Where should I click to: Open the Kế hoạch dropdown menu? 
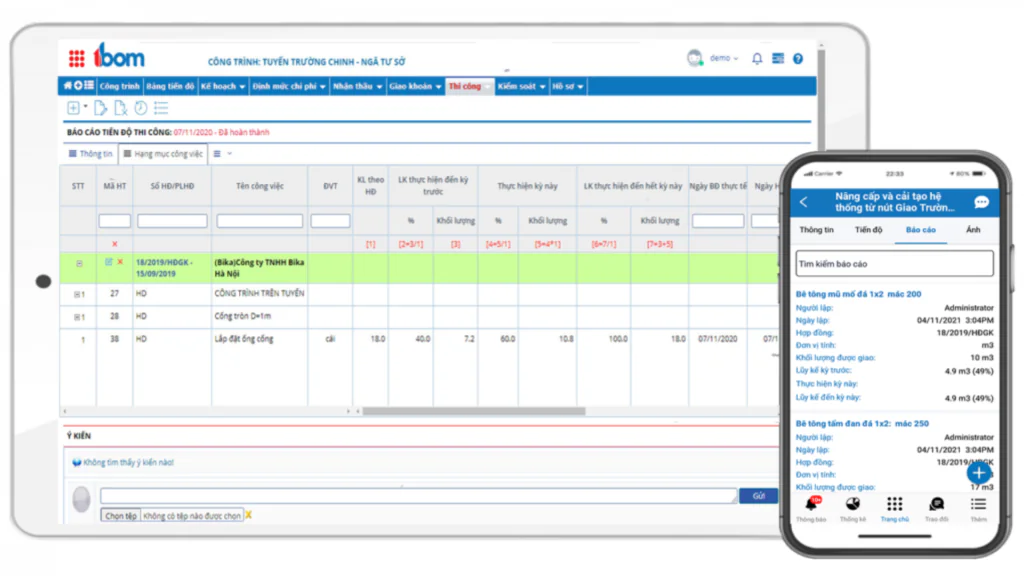click(223, 86)
